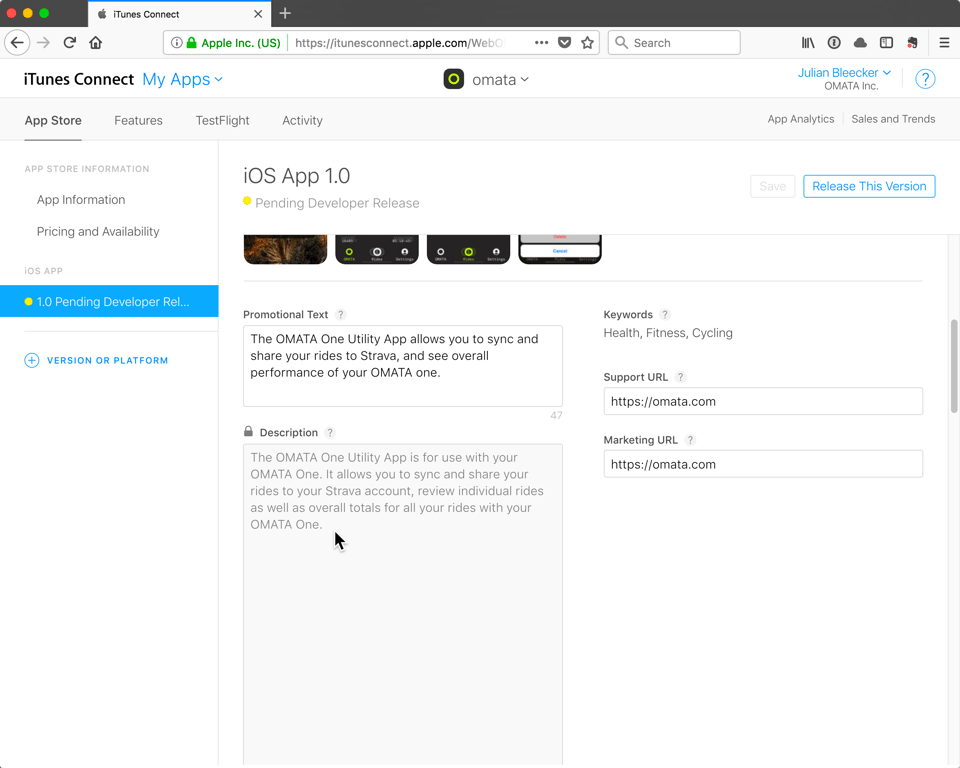
Task: Click the Support URL input field
Action: click(763, 401)
